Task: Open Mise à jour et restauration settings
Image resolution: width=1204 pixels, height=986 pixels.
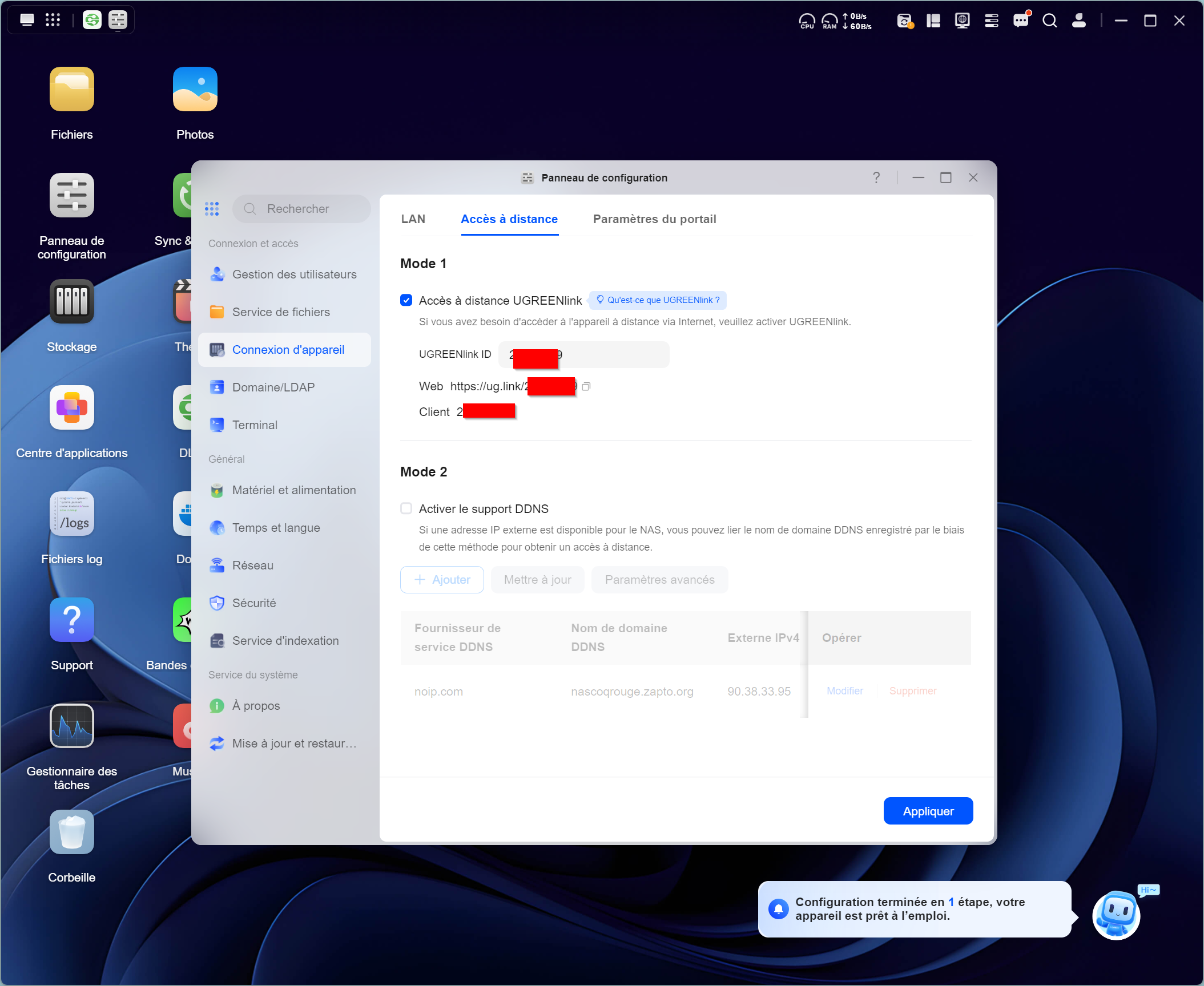Action: coord(284,743)
